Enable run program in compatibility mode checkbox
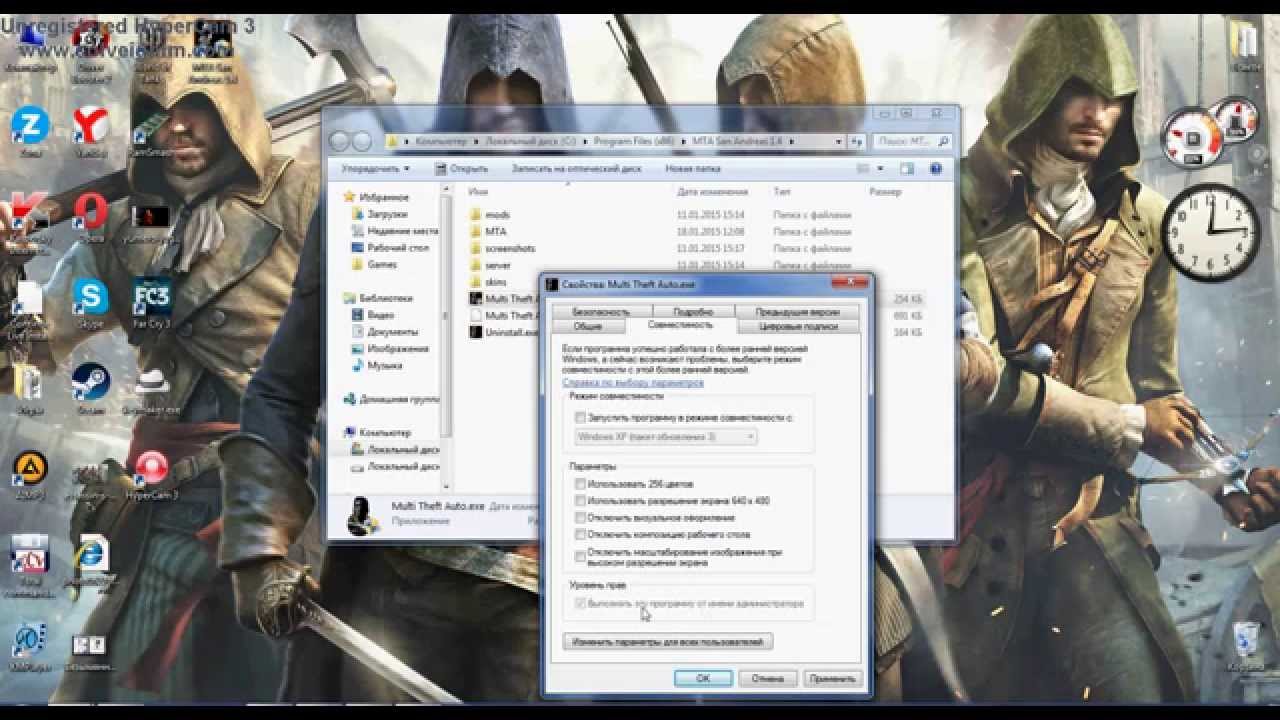The height and width of the screenshot is (720, 1280). click(580, 417)
